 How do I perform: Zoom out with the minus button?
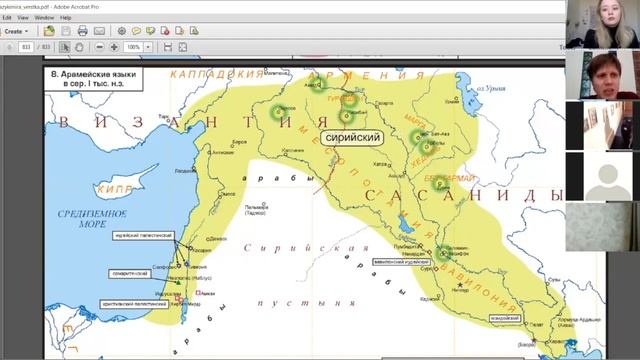click(x=99, y=47)
